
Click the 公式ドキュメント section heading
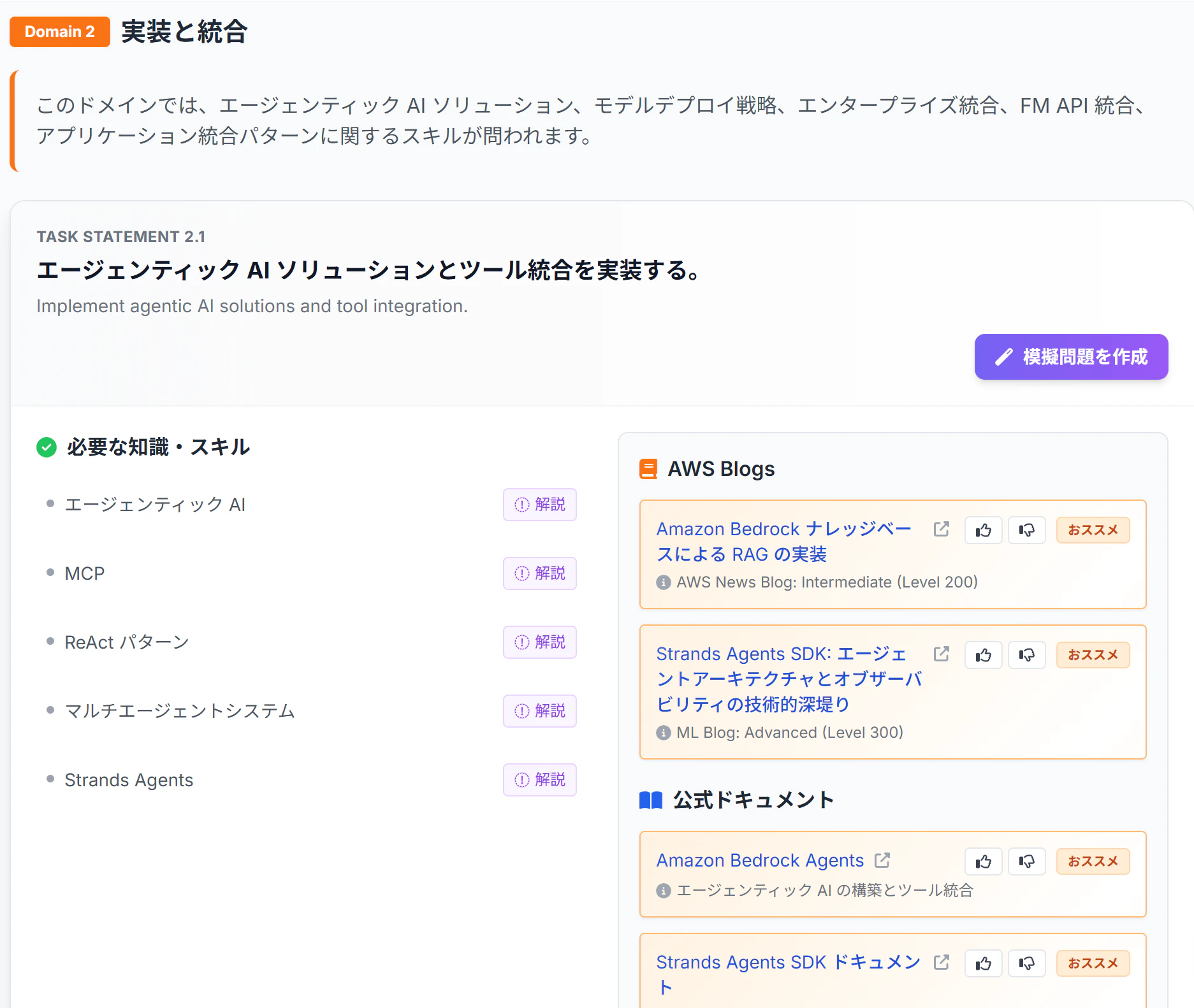754,800
